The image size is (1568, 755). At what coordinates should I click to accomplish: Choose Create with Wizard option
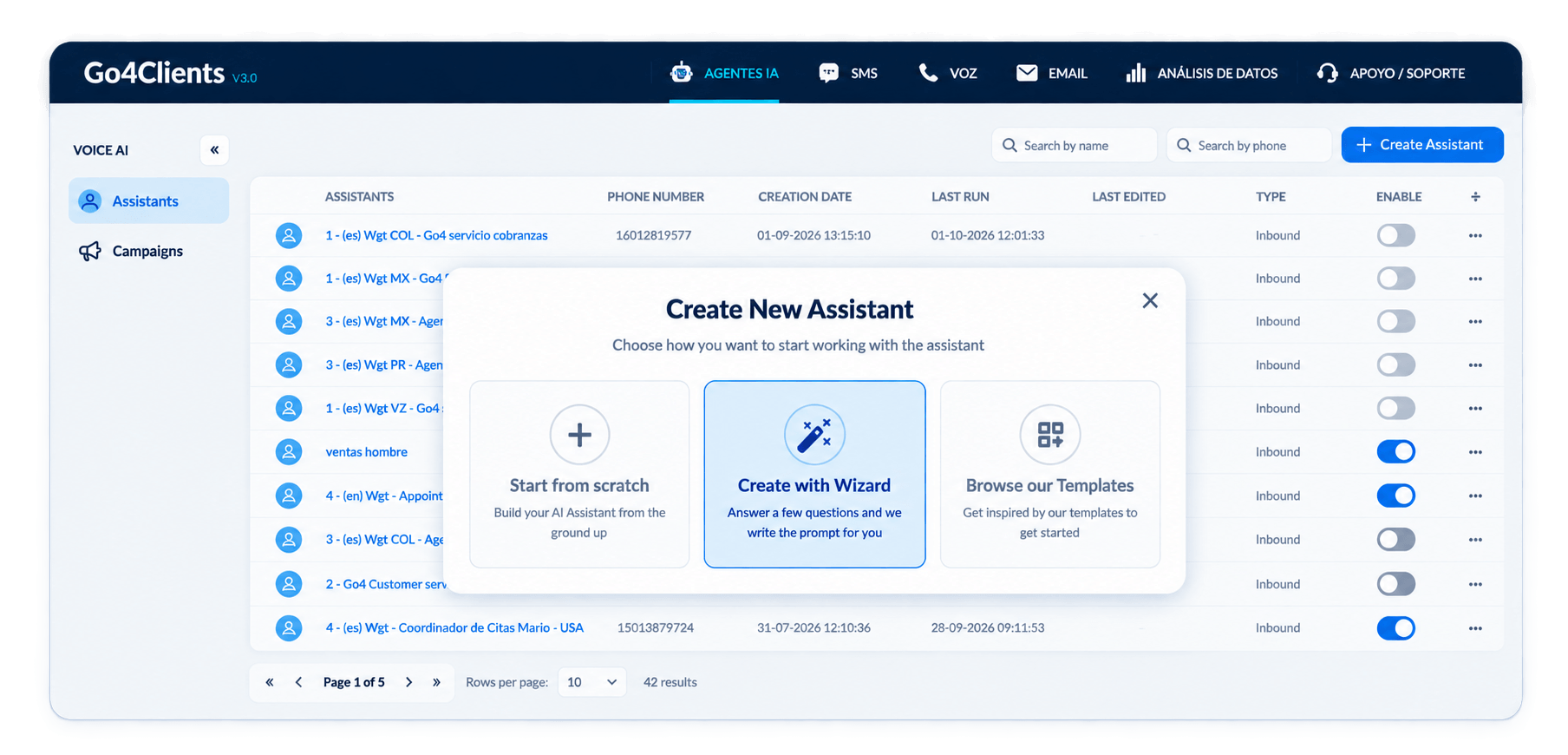814,474
